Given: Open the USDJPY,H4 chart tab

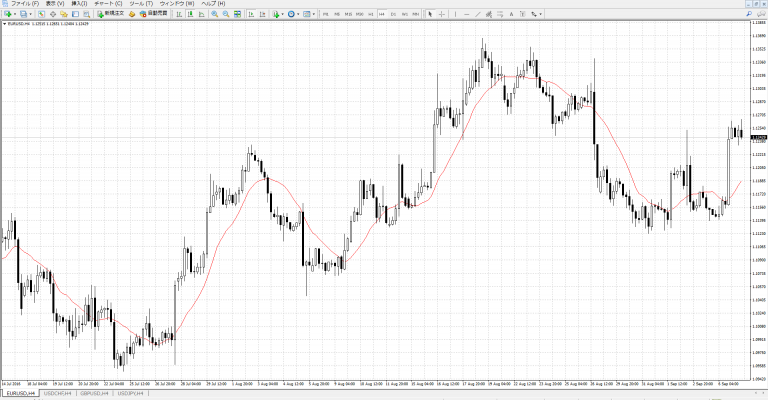Looking at the screenshot, I should [x=131, y=394].
